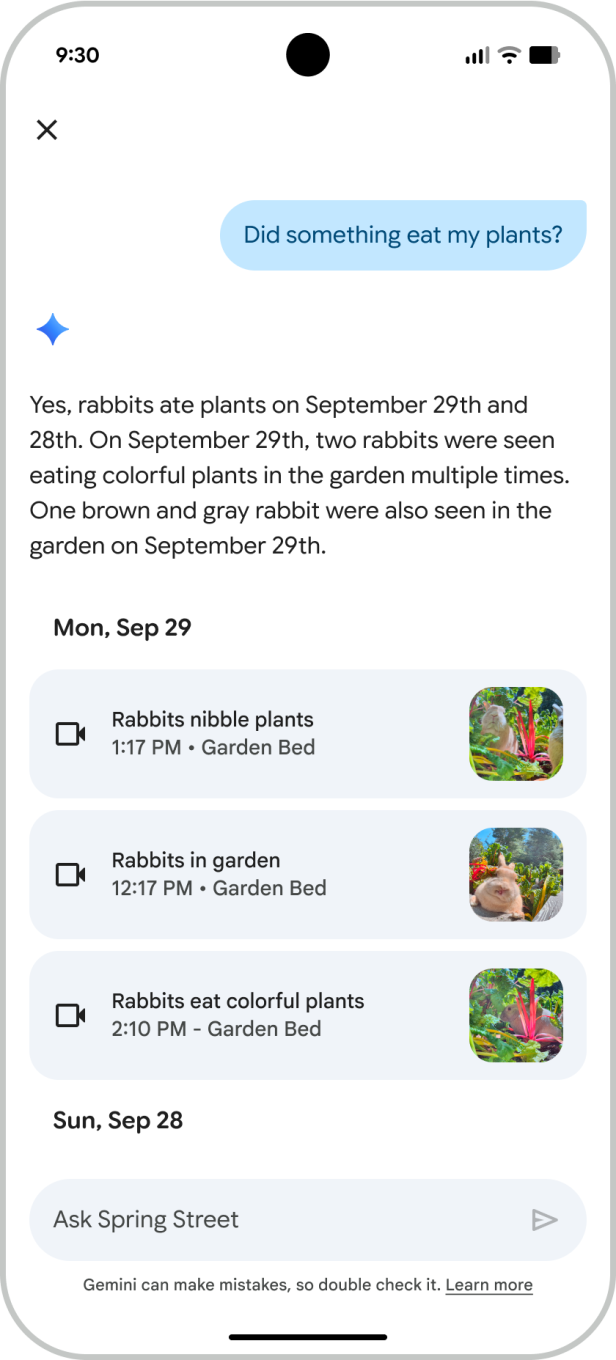Tap the Gemini sparkle icon

(52, 329)
